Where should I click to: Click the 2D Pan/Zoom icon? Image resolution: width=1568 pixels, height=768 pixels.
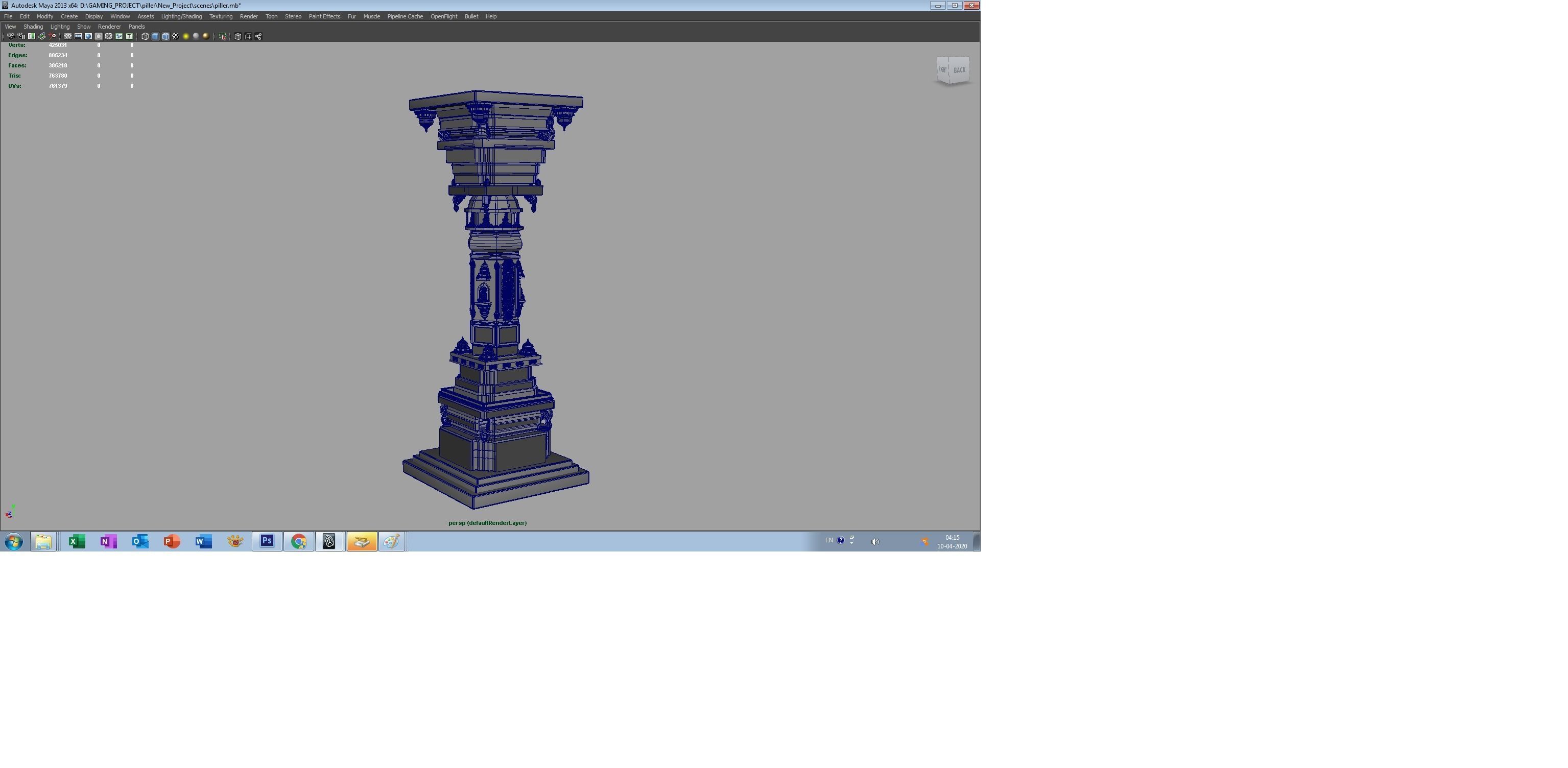(52, 37)
